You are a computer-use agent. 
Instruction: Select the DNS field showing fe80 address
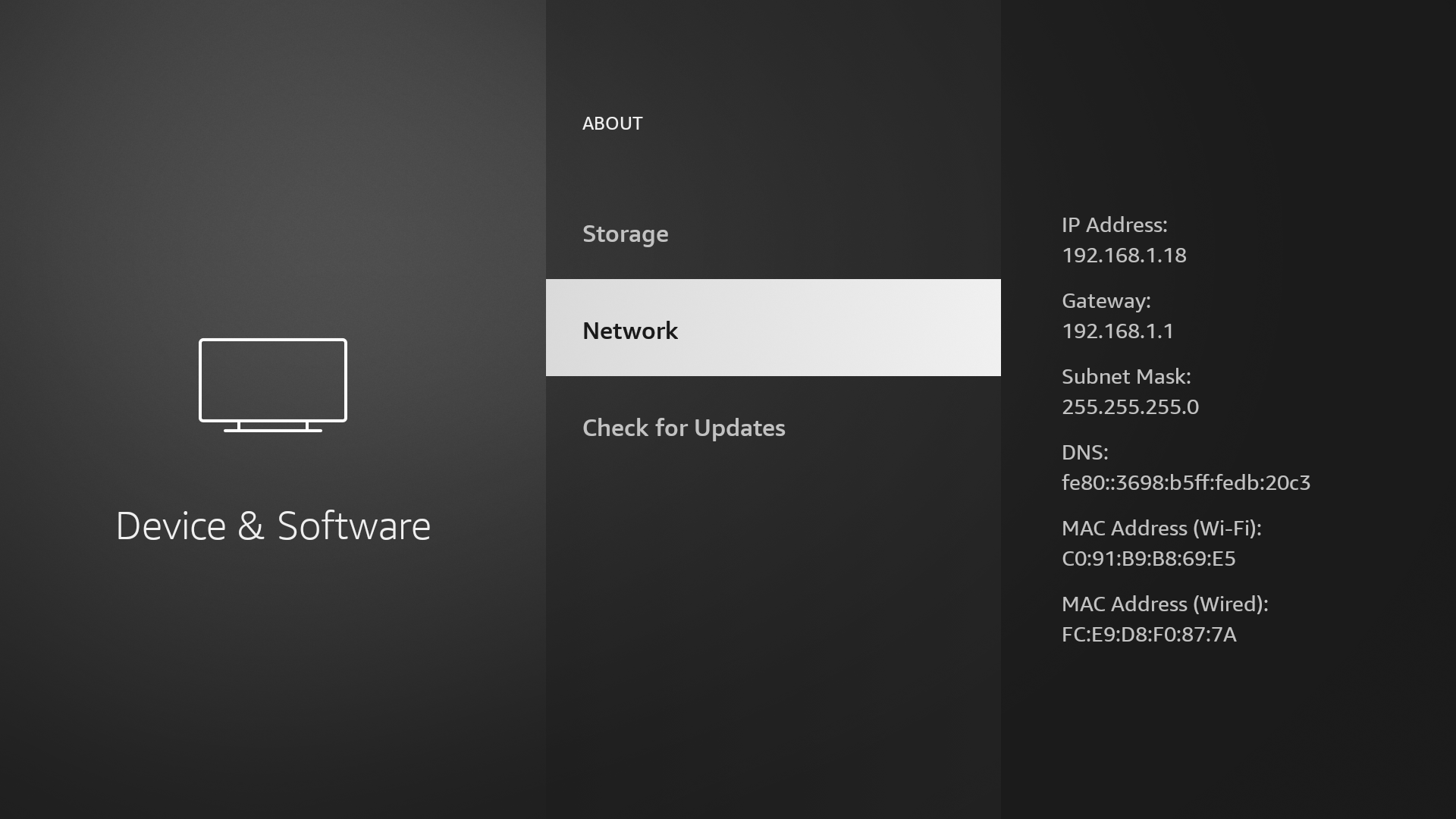[1186, 482]
